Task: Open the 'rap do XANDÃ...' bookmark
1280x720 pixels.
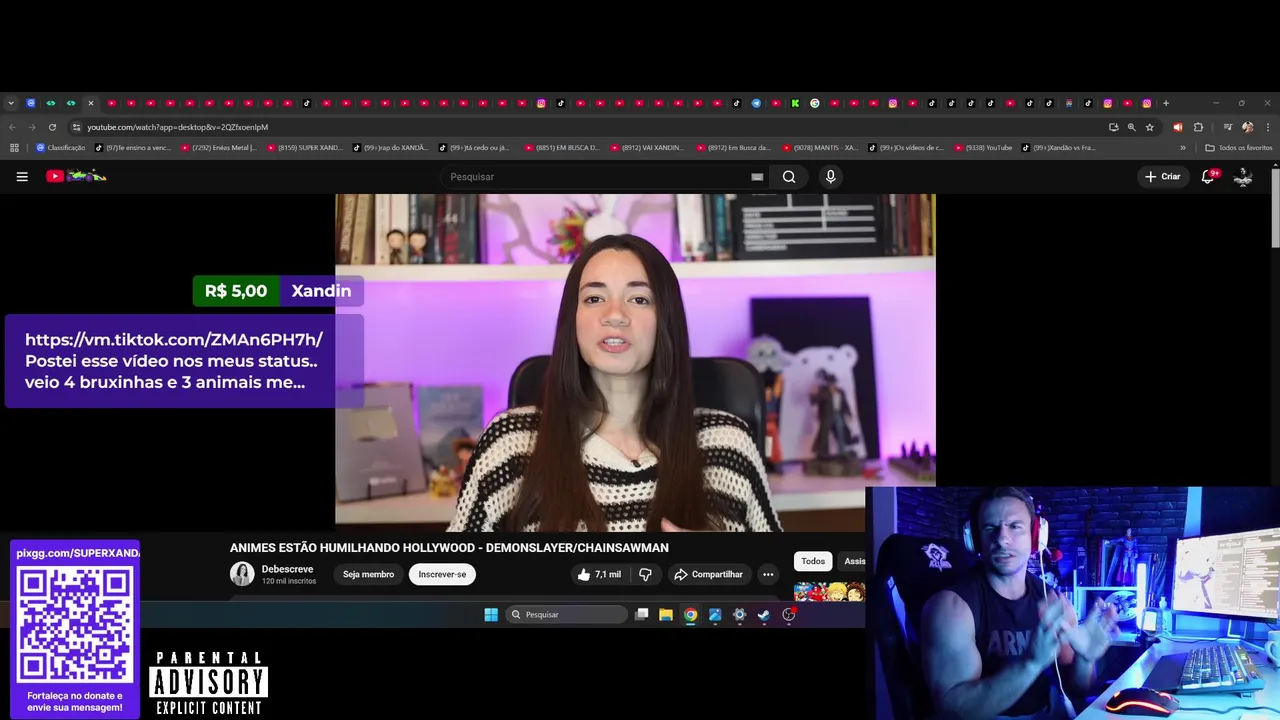Action: coord(390,148)
